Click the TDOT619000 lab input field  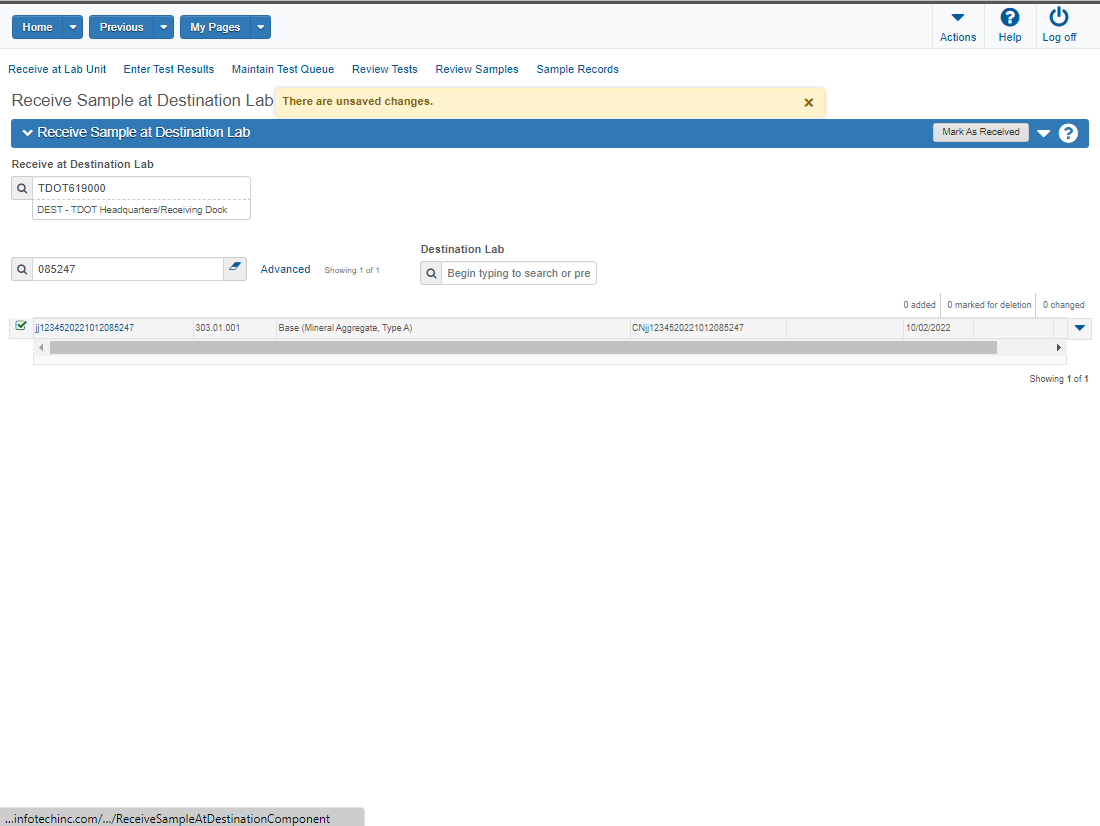coord(141,188)
